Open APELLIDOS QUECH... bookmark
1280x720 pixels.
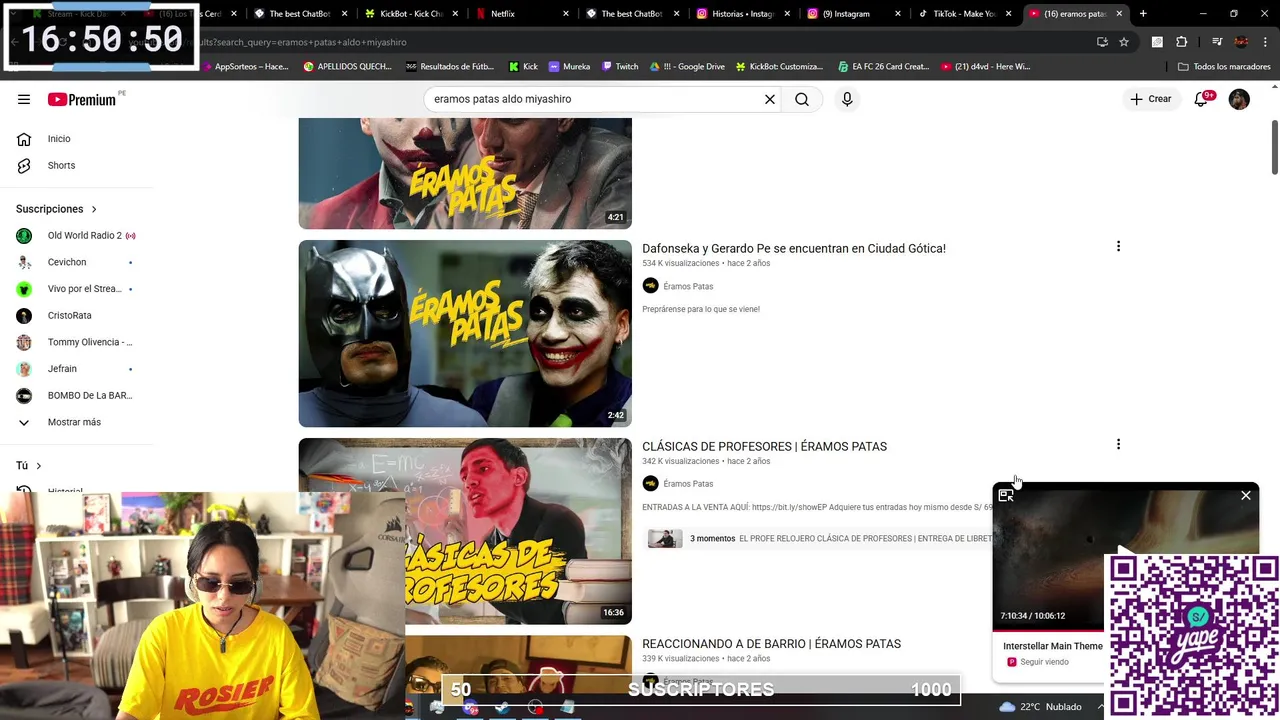pos(347,66)
